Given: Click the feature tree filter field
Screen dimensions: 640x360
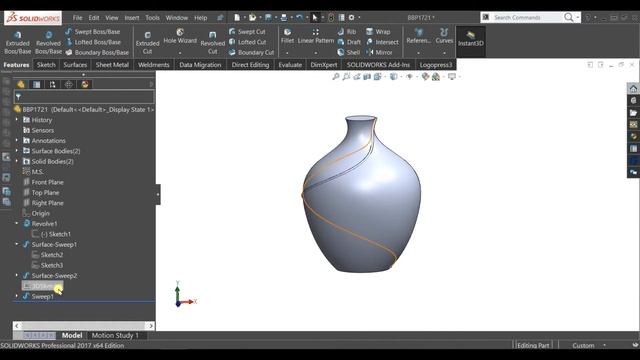Looking at the screenshot, I should pos(84,97).
